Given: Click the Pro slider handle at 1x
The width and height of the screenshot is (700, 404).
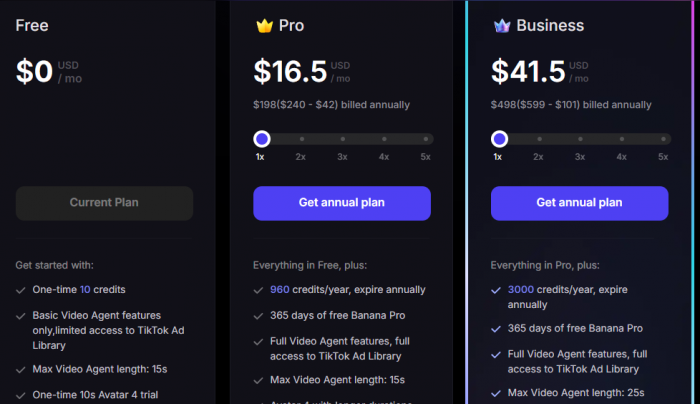Looking at the screenshot, I should 261,139.
